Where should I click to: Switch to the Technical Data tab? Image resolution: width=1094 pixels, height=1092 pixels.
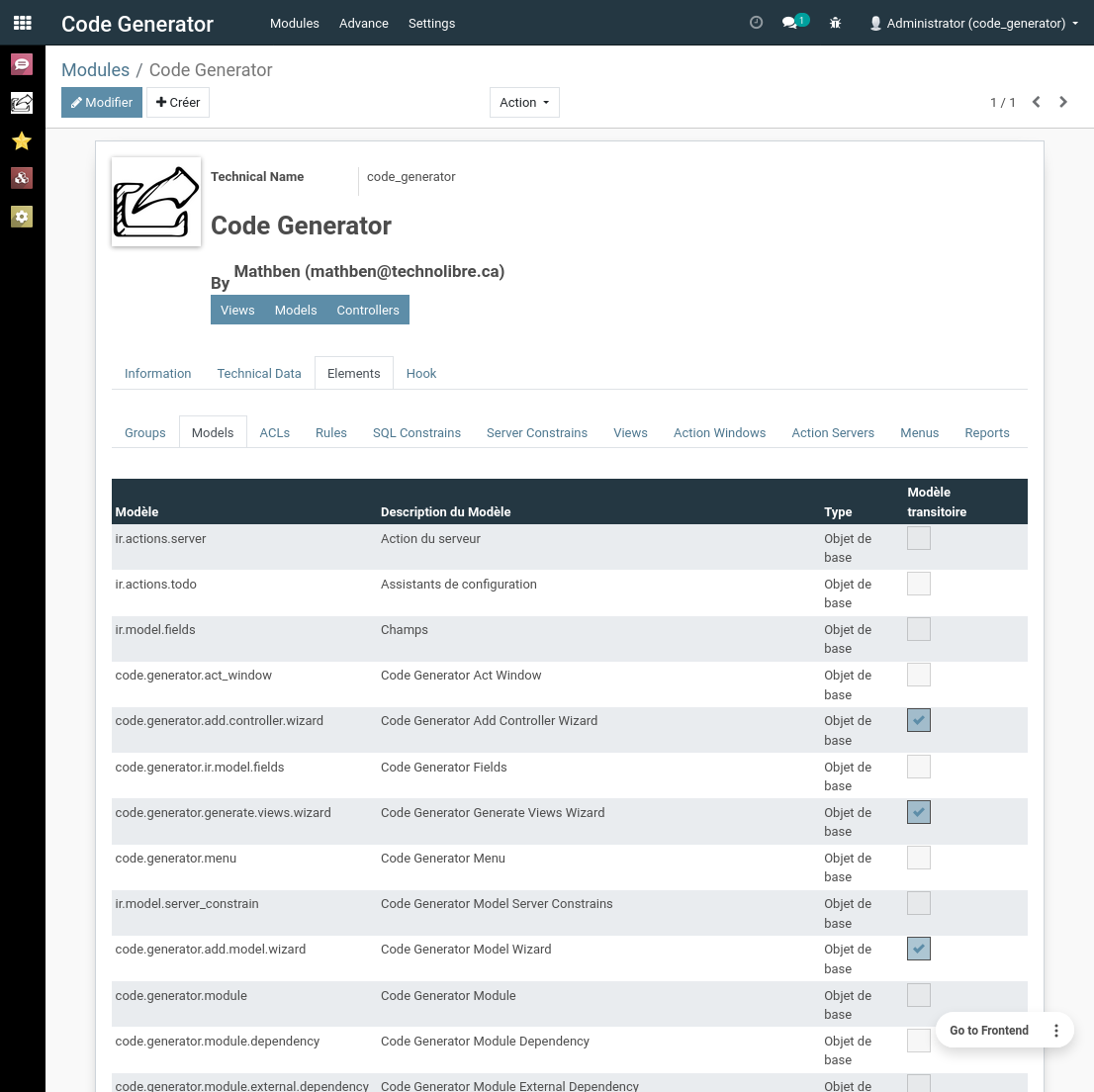coord(258,373)
